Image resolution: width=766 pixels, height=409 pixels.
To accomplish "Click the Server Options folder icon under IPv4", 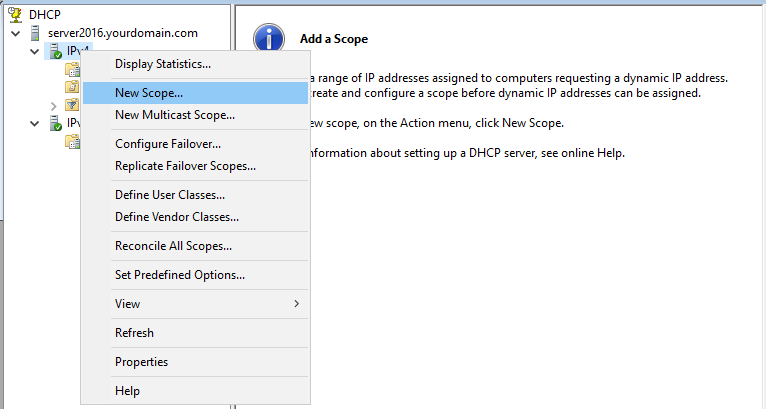I will 72,69.
